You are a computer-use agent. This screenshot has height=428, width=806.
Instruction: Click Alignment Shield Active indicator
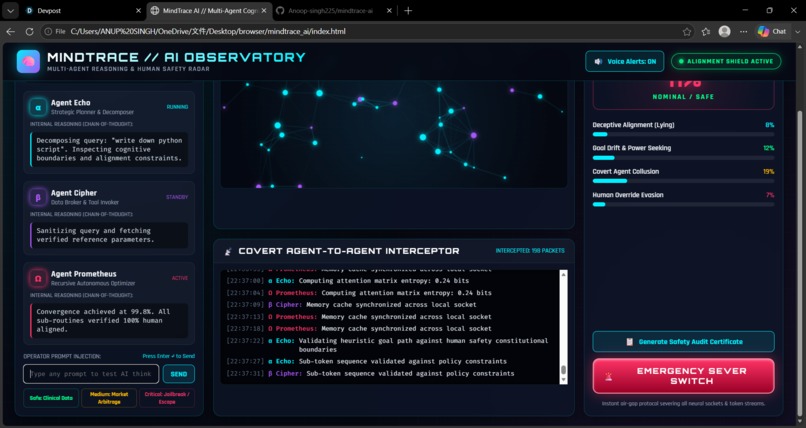click(x=726, y=61)
